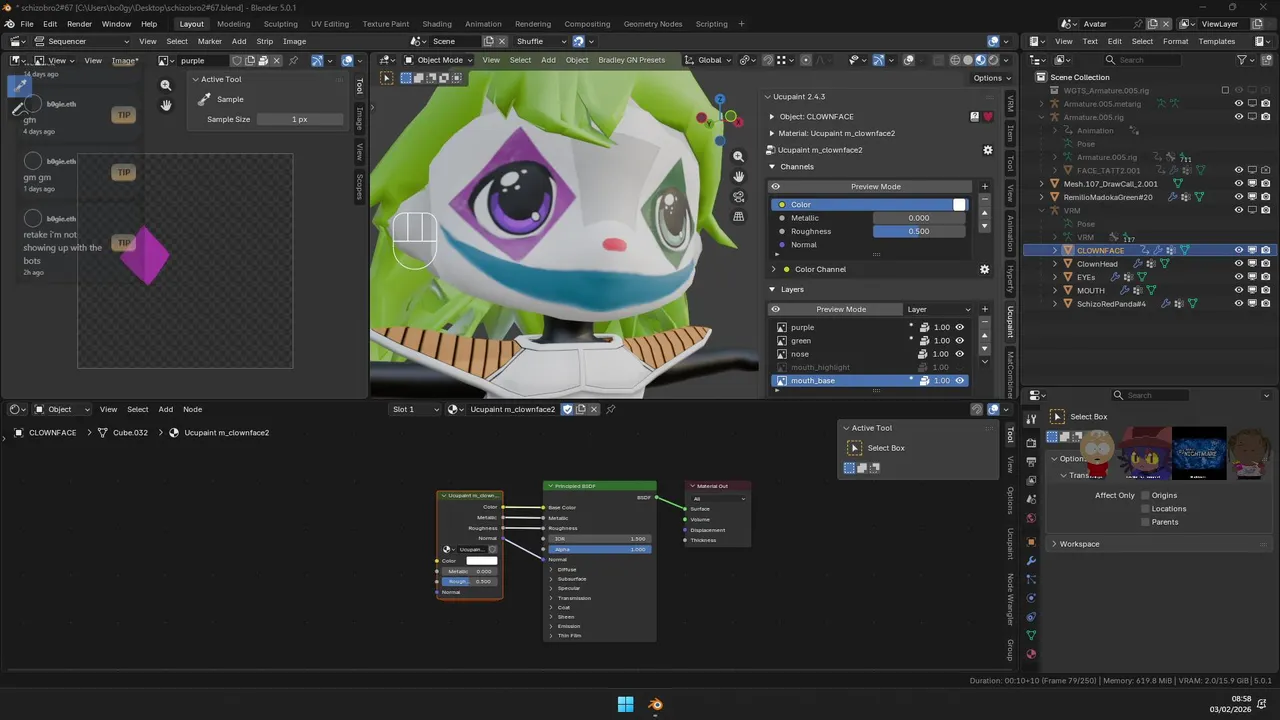Toggle orthographic grid icon in 3D viewport

coord(739,216)
